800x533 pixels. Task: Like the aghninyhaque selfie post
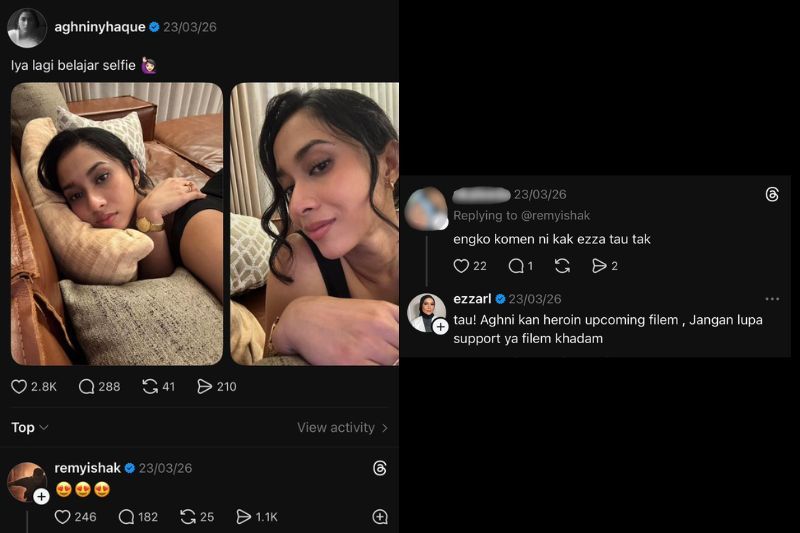click(19, 387)
